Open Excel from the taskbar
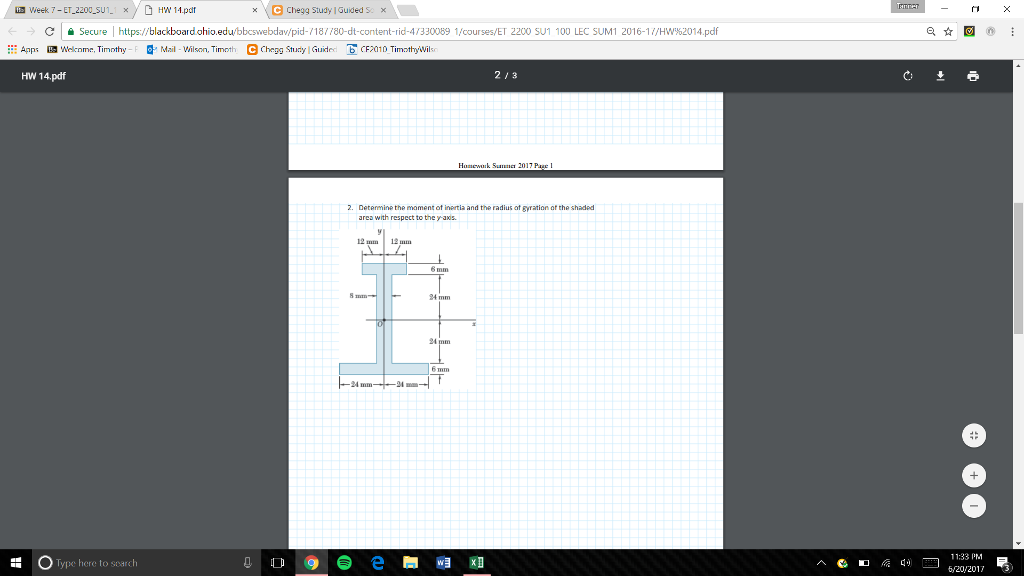This screenshot has height=576, width=1024. point(474,562)
